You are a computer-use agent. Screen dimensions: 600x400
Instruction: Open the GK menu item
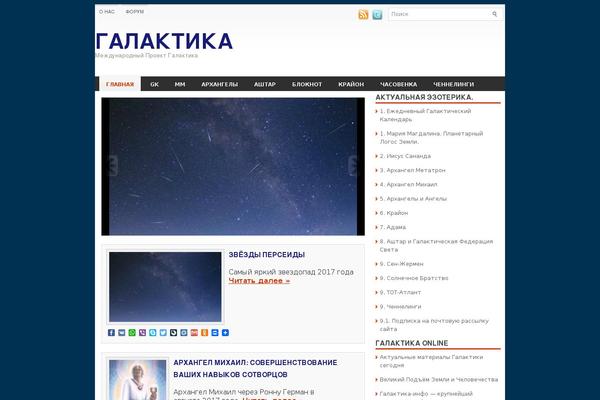click(x=155, y=84)
